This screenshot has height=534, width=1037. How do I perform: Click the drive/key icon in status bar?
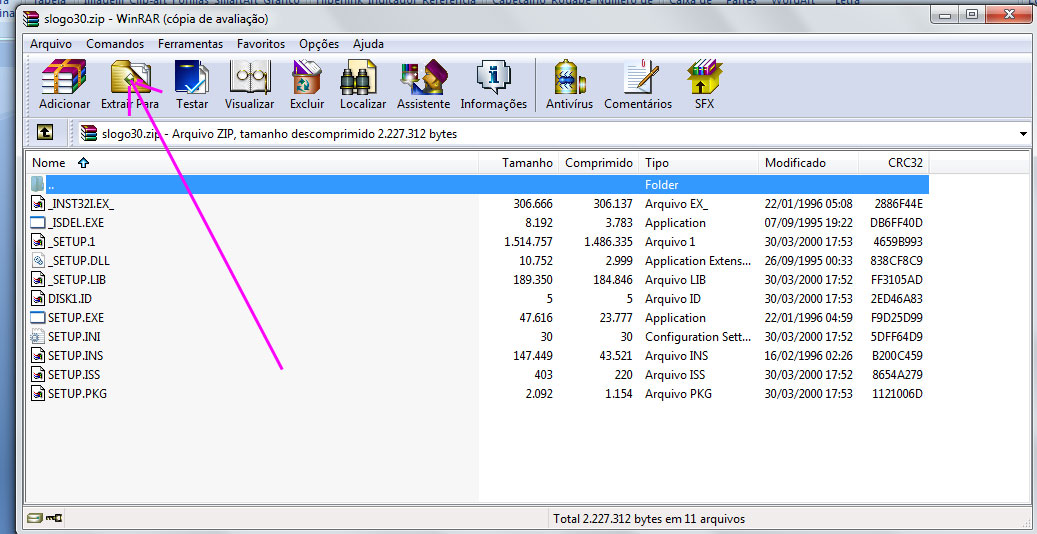pos(46,518)
